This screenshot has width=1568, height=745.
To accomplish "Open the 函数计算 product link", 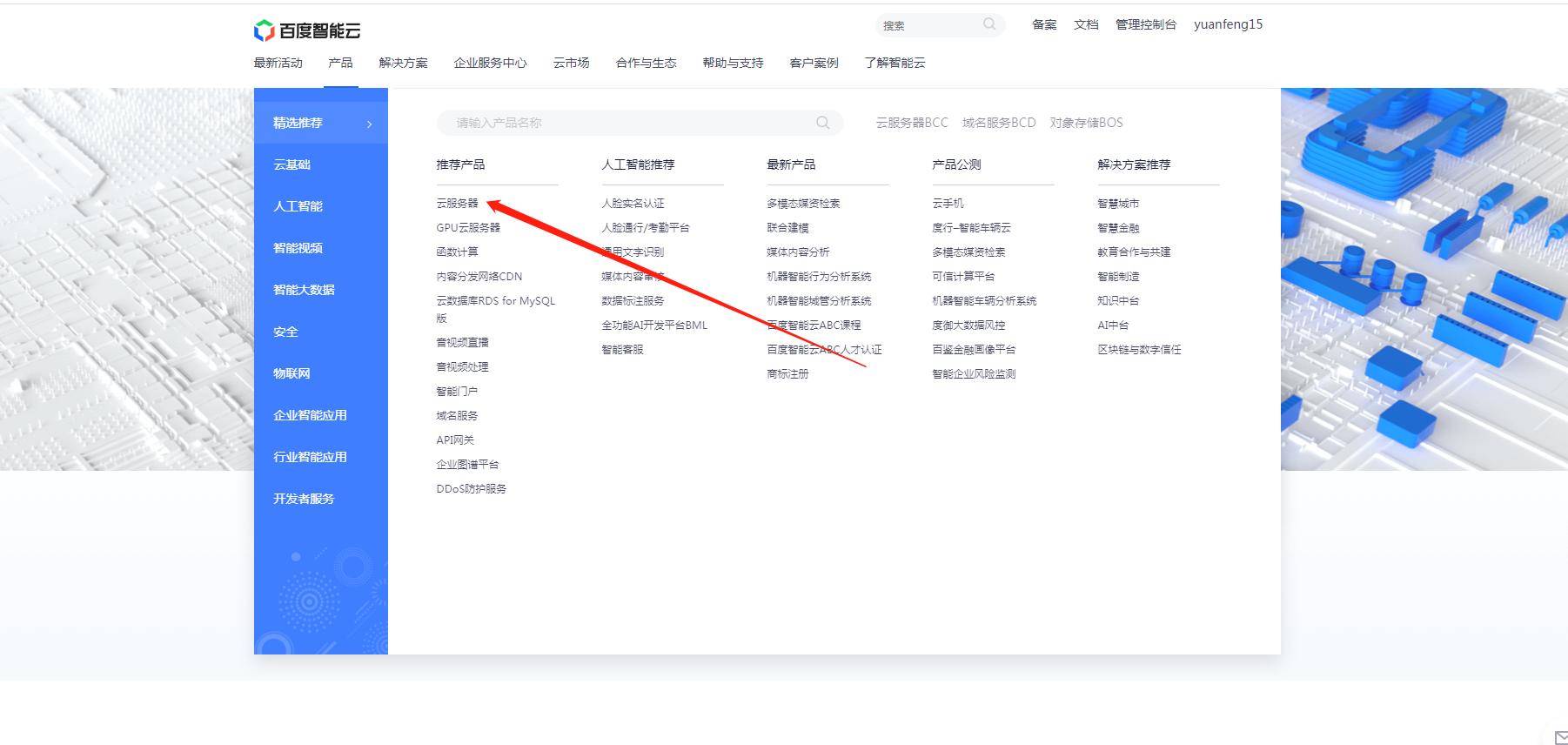I will tap(457, 252).
